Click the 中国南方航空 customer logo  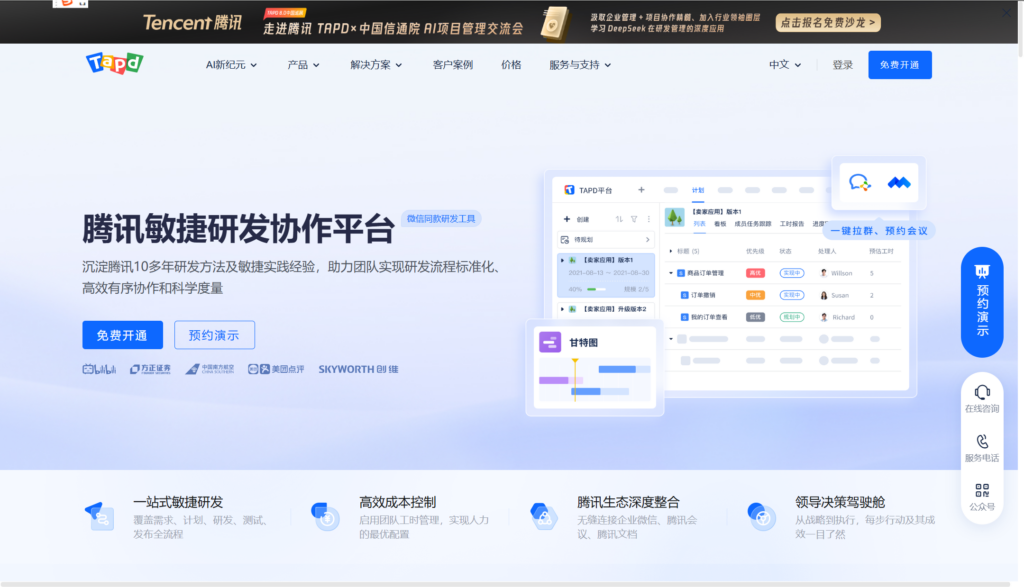pyautogui.click(x=209, y=369)
